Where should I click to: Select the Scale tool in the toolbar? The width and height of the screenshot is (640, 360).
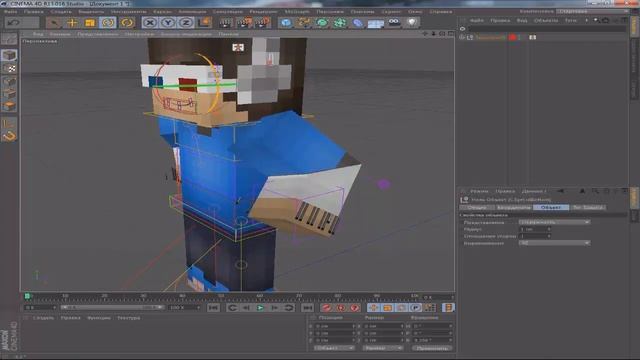tap(90, 23)
